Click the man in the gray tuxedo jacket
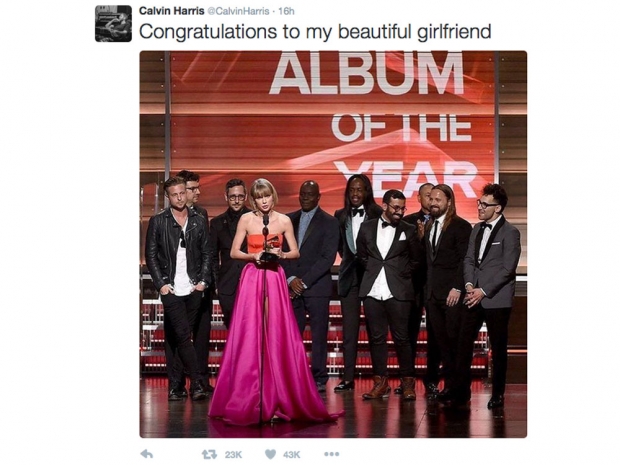The width and height of the screenshot is (620, 465). [492, 295]
